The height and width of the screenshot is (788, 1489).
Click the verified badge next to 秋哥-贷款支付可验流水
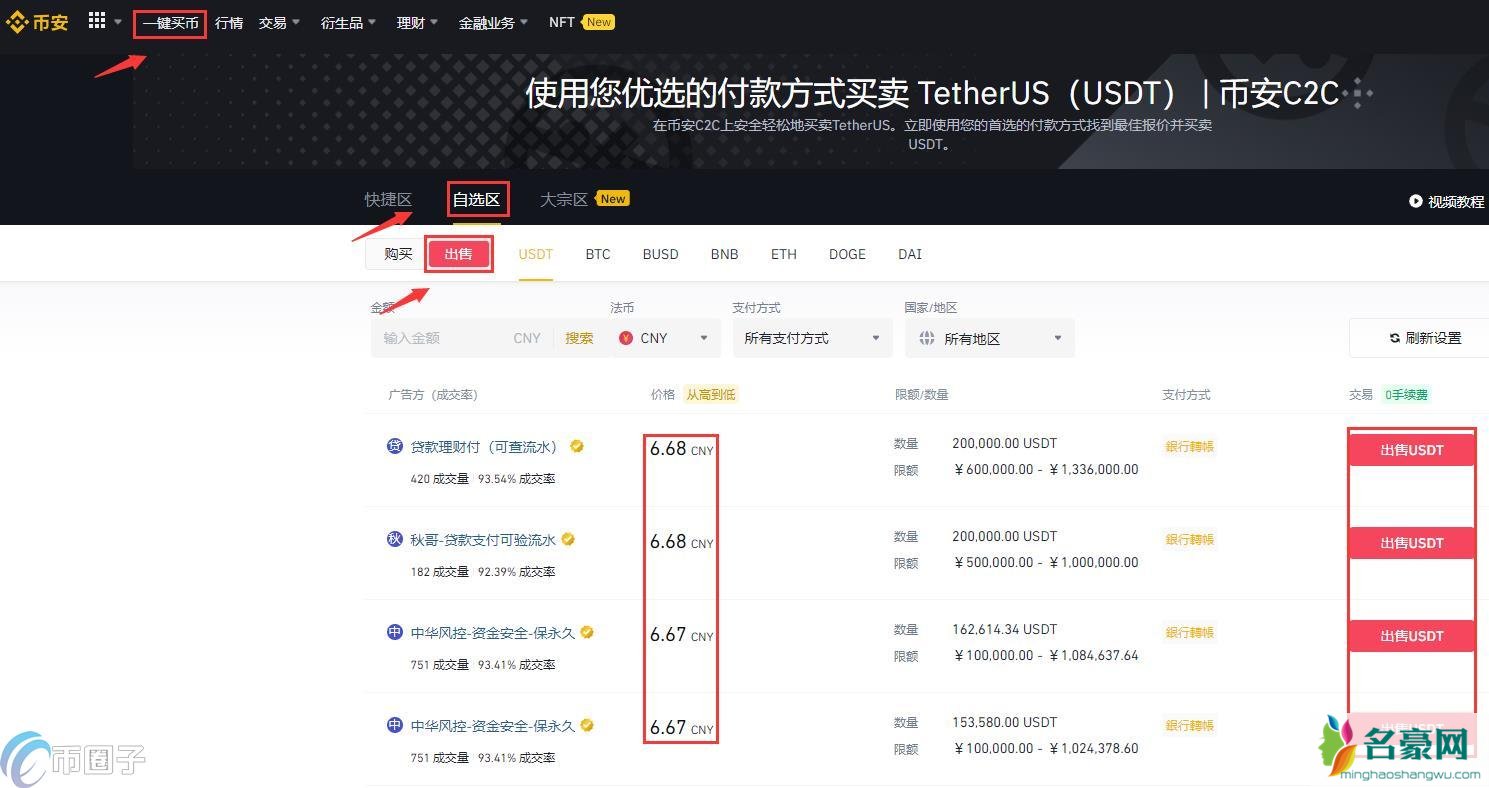click(568, 539)
